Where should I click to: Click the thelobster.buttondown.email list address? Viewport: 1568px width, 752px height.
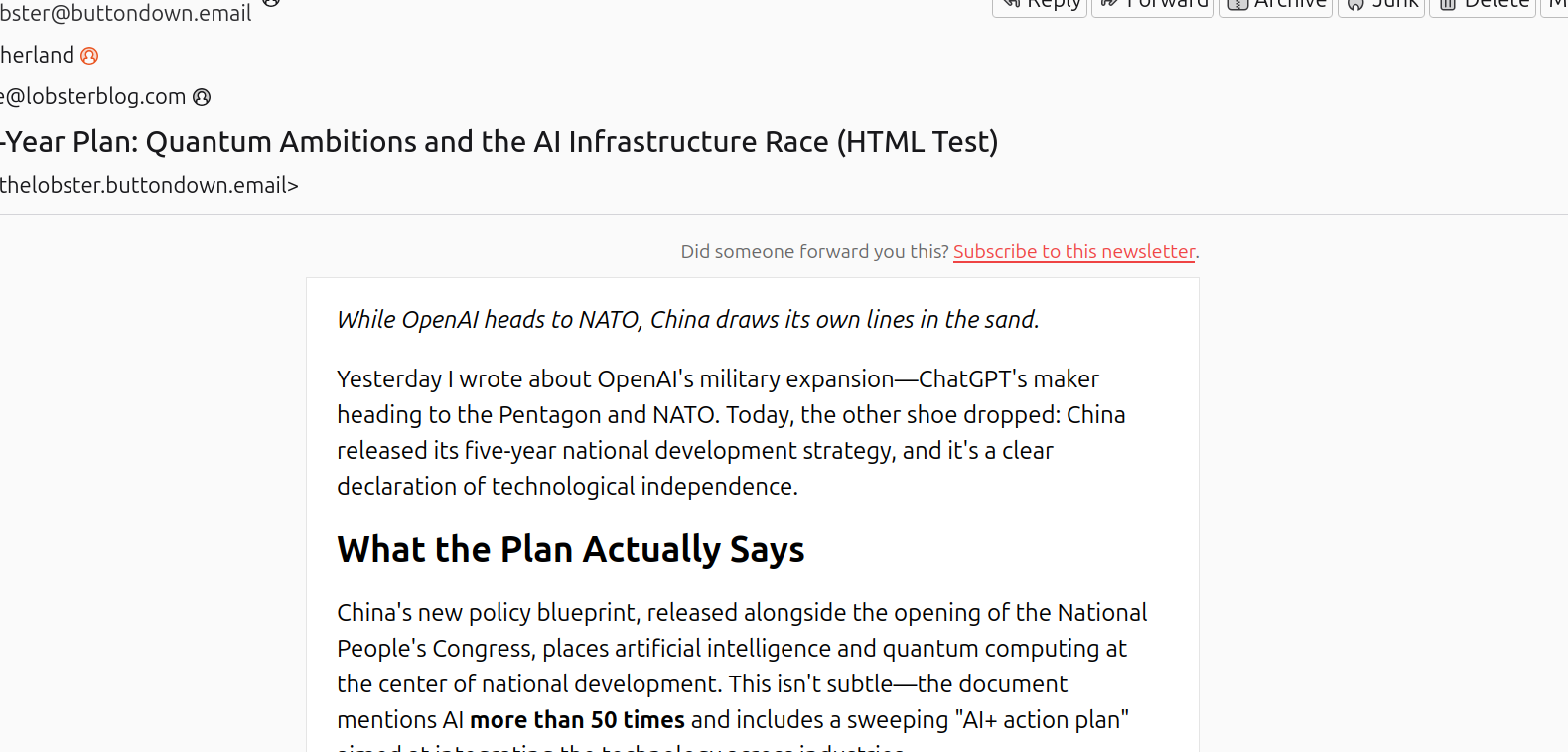coord(149,185)
